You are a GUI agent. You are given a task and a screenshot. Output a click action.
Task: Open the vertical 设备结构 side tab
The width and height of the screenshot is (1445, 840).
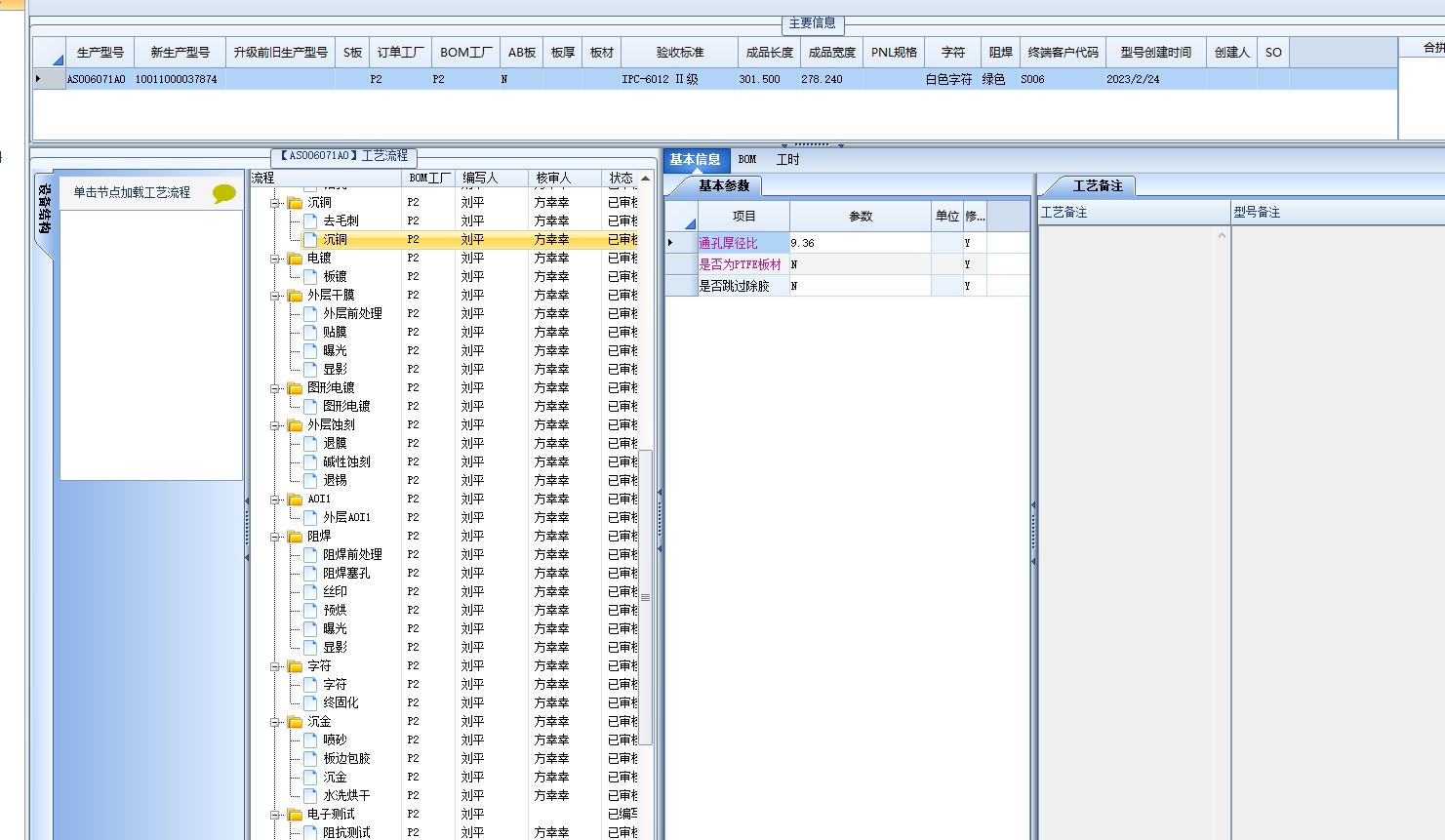click(x=45, y=208)
